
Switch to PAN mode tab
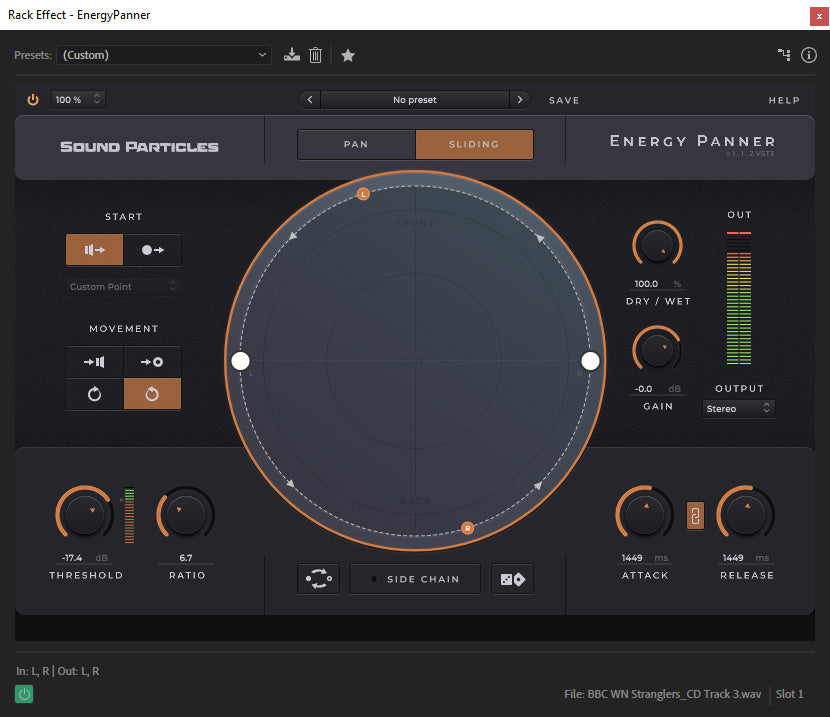357,144
